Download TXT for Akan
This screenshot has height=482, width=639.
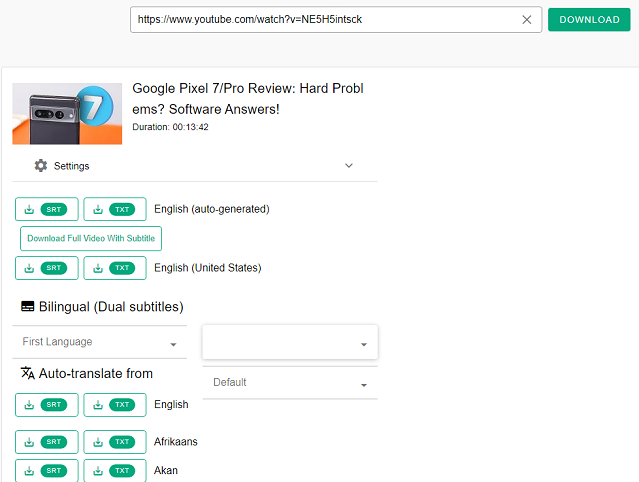pyautogui.click(x=115, y=471)
